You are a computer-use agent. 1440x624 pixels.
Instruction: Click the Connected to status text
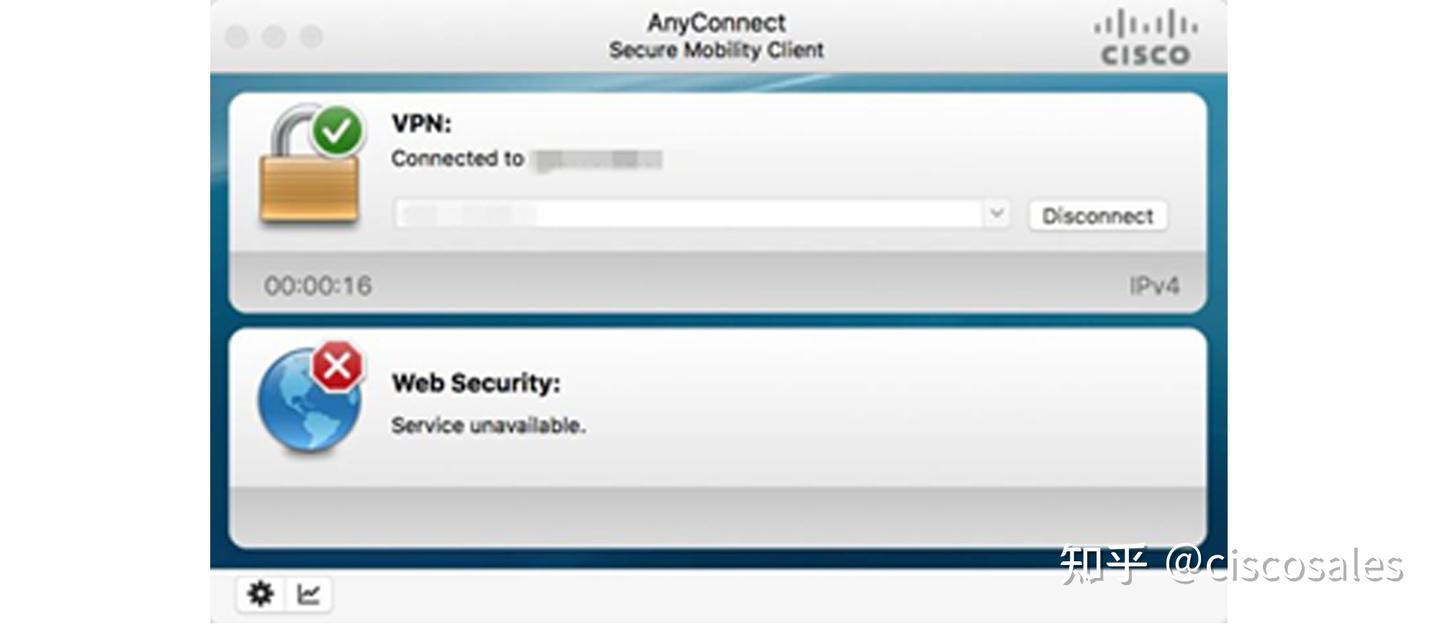pyautogui.click(x=457, y=156)
